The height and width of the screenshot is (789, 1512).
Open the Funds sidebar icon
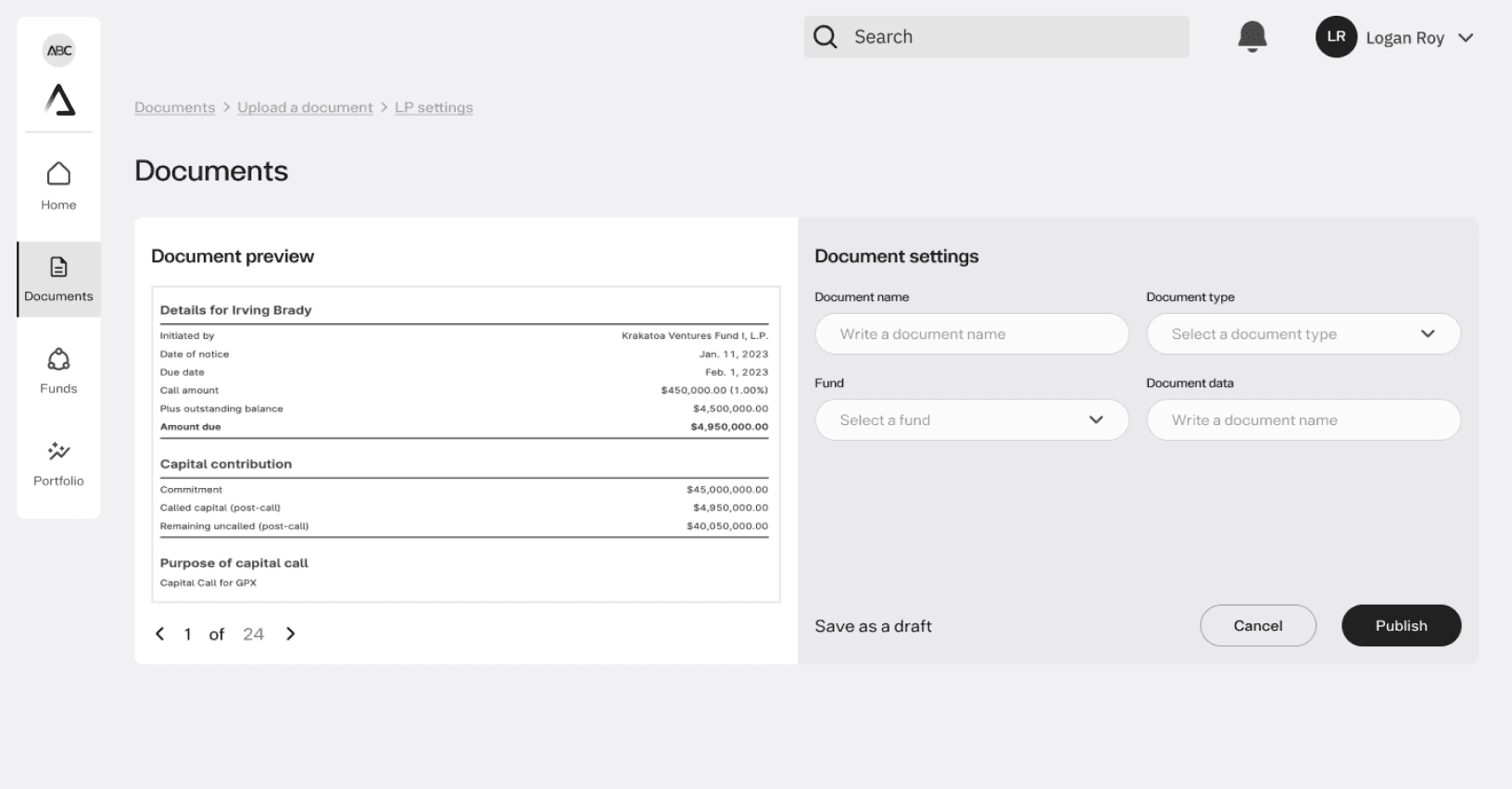coord(58,358)
